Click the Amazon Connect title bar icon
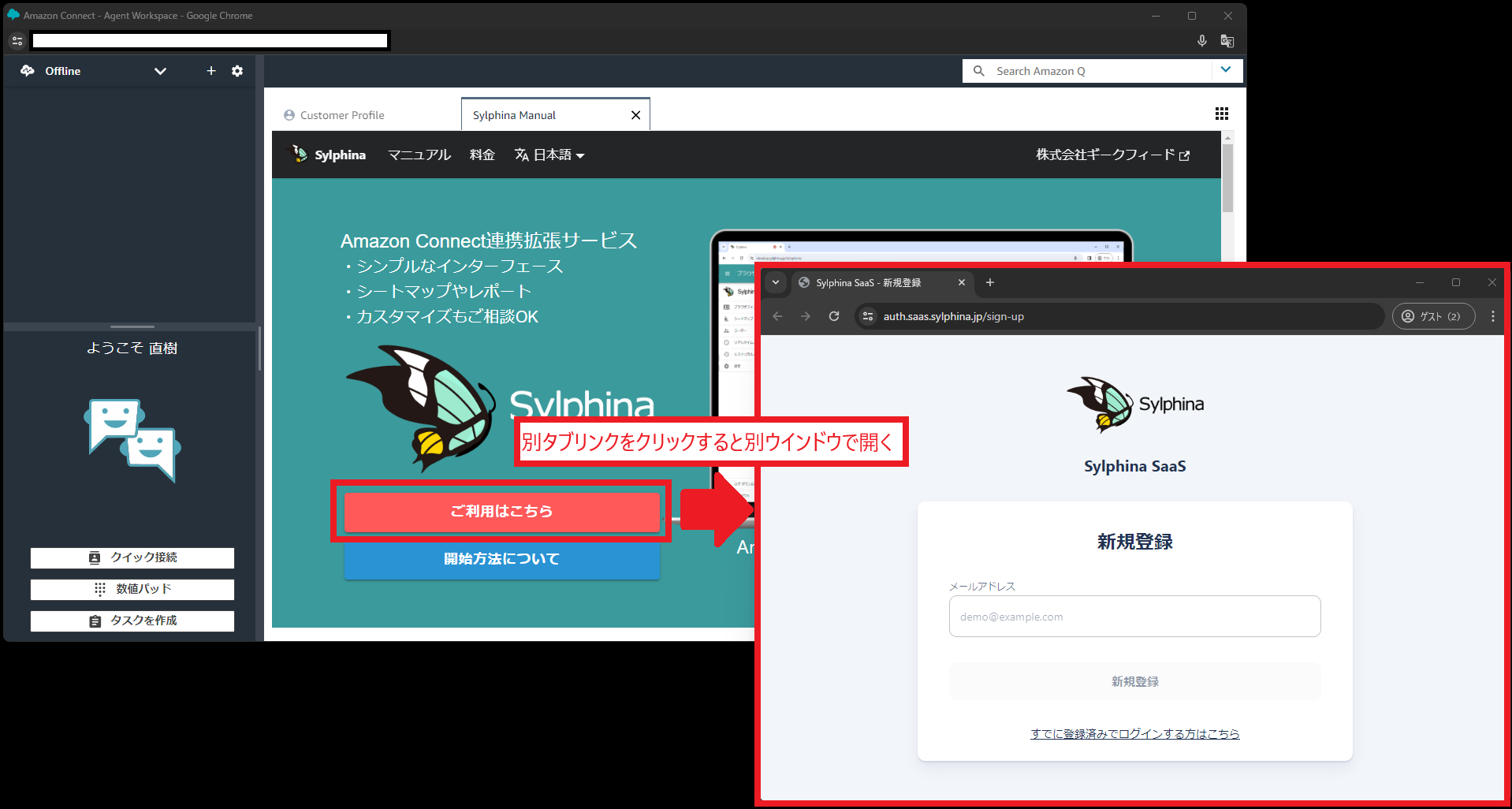Image resolution: width=1512 pixels, height=809 pixels. coord(13,15)
